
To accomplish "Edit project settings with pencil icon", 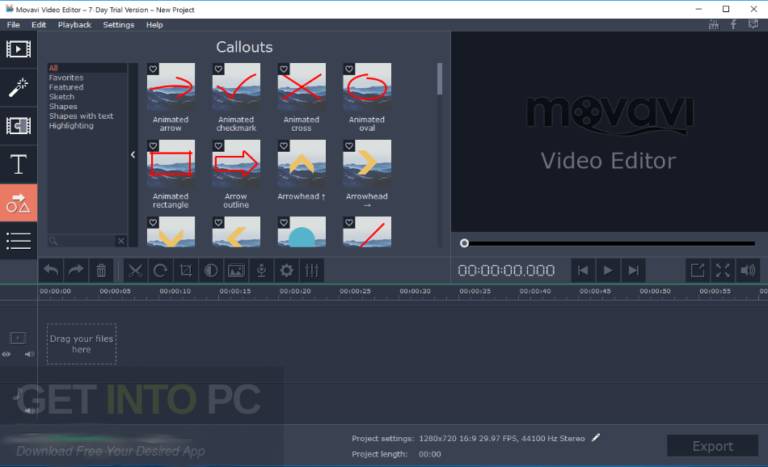I will point(596,438).
